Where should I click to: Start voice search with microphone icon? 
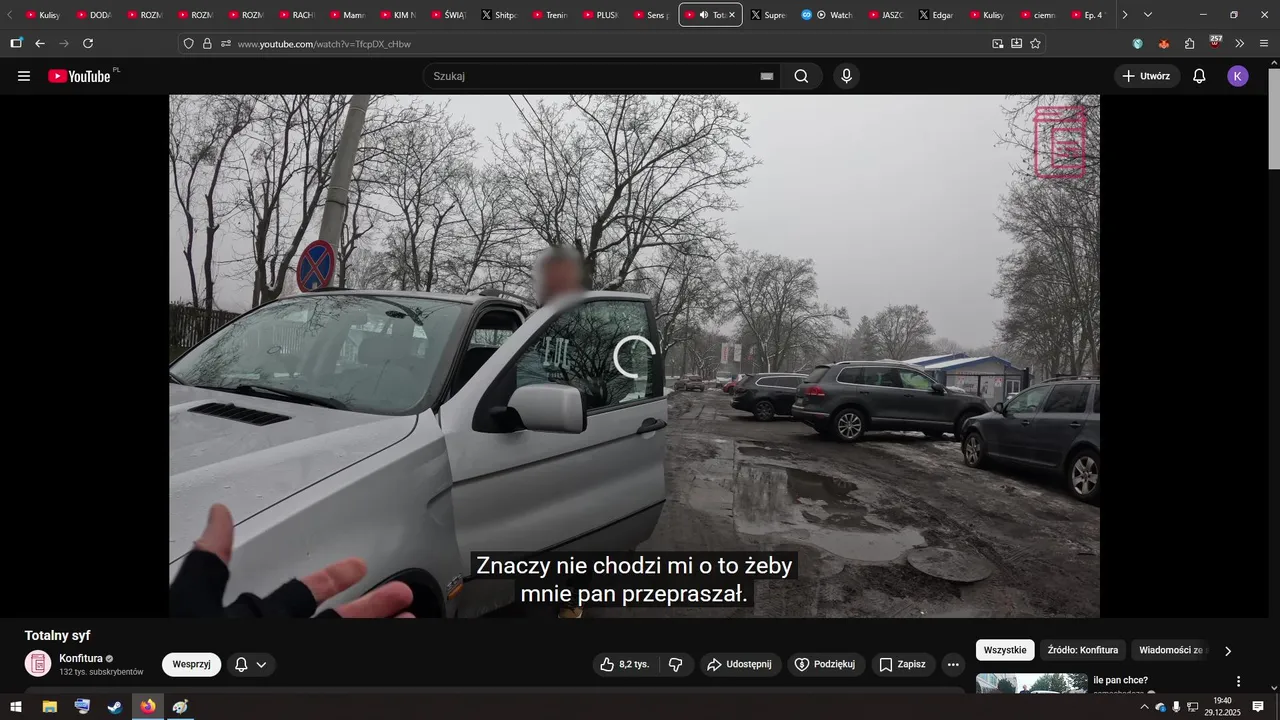coord(847,76)
